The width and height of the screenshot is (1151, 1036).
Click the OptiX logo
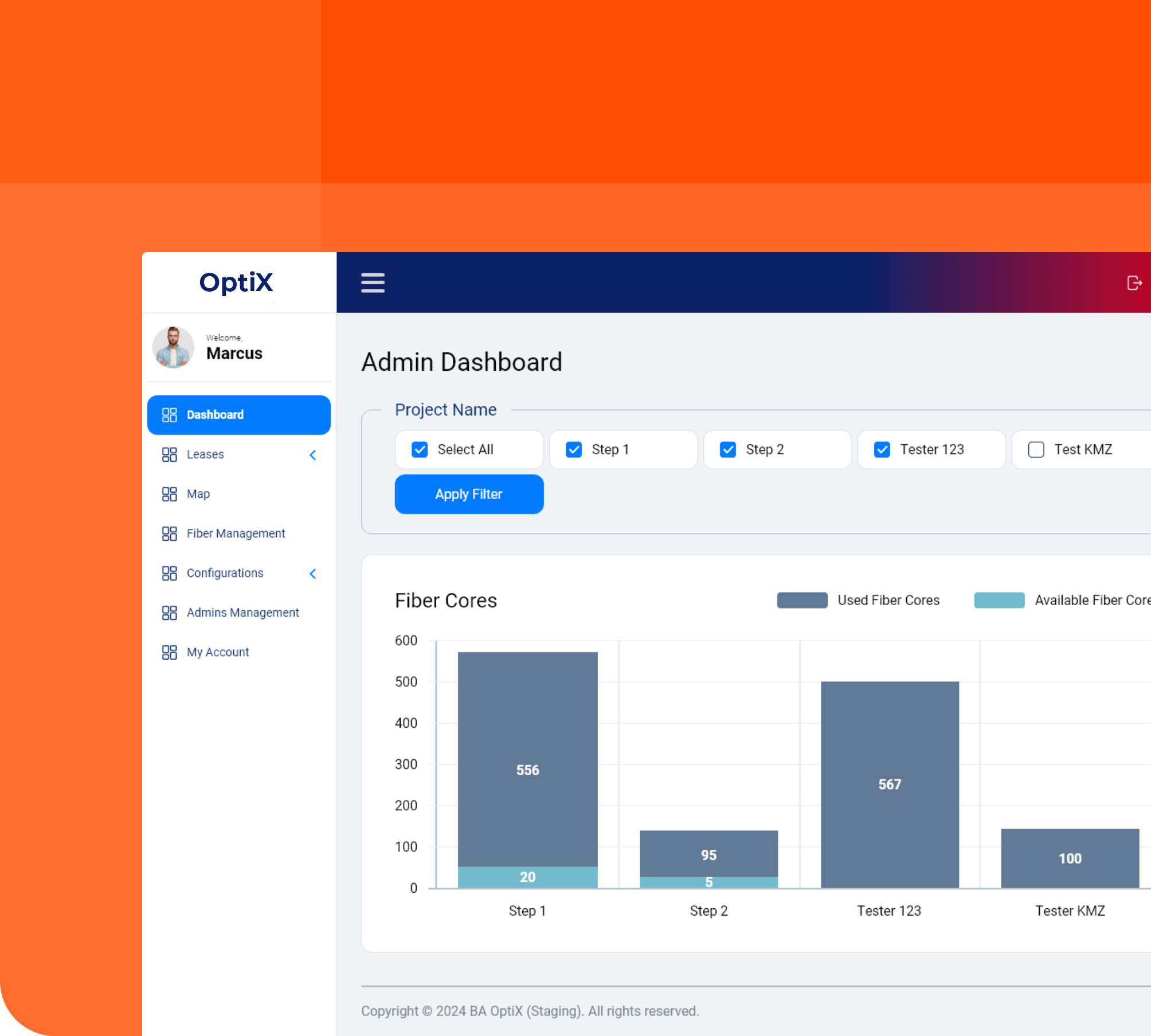tap(236, 282)
